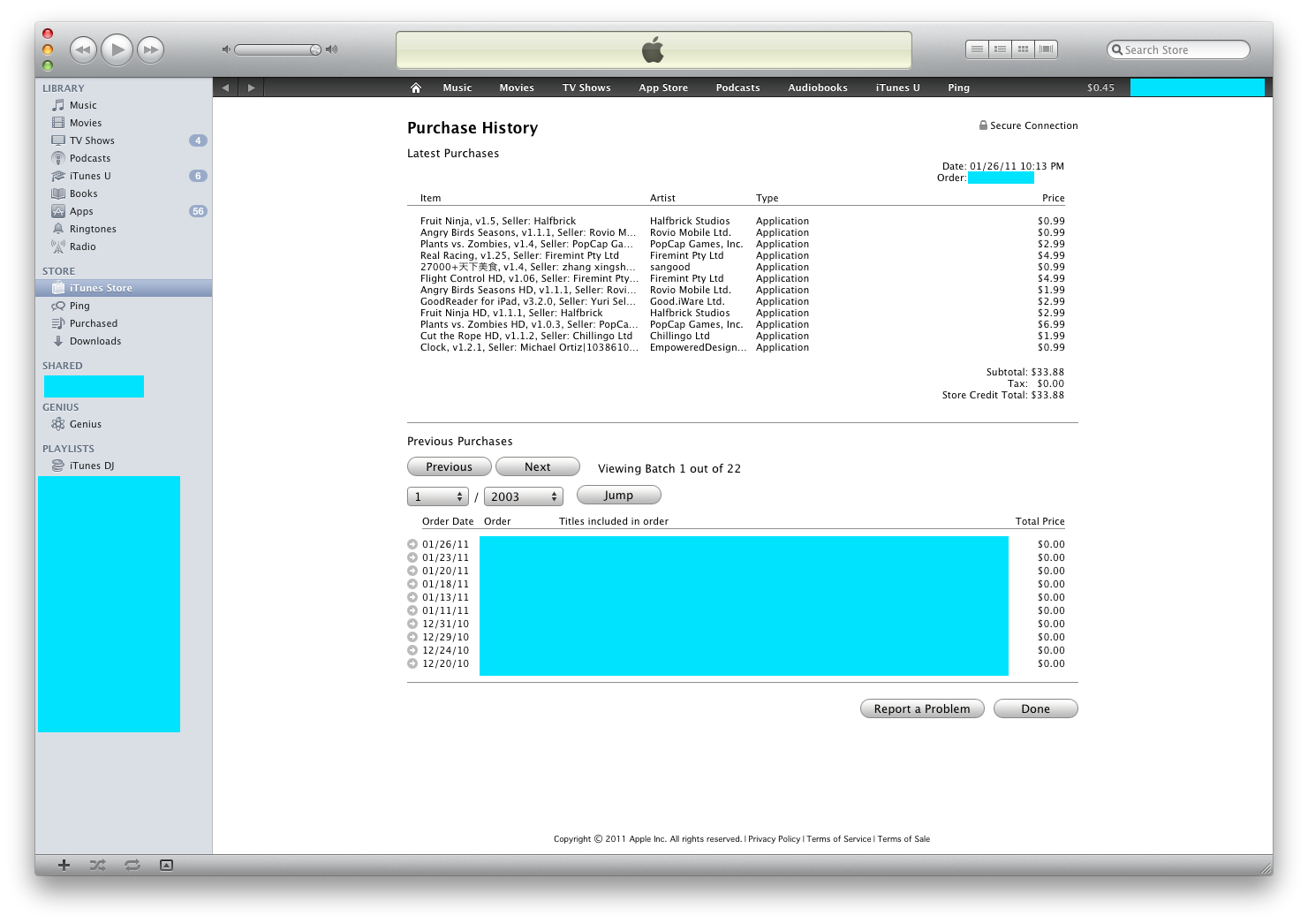
Task: Select Radio in the sidebar
Action: click(82, 246)
